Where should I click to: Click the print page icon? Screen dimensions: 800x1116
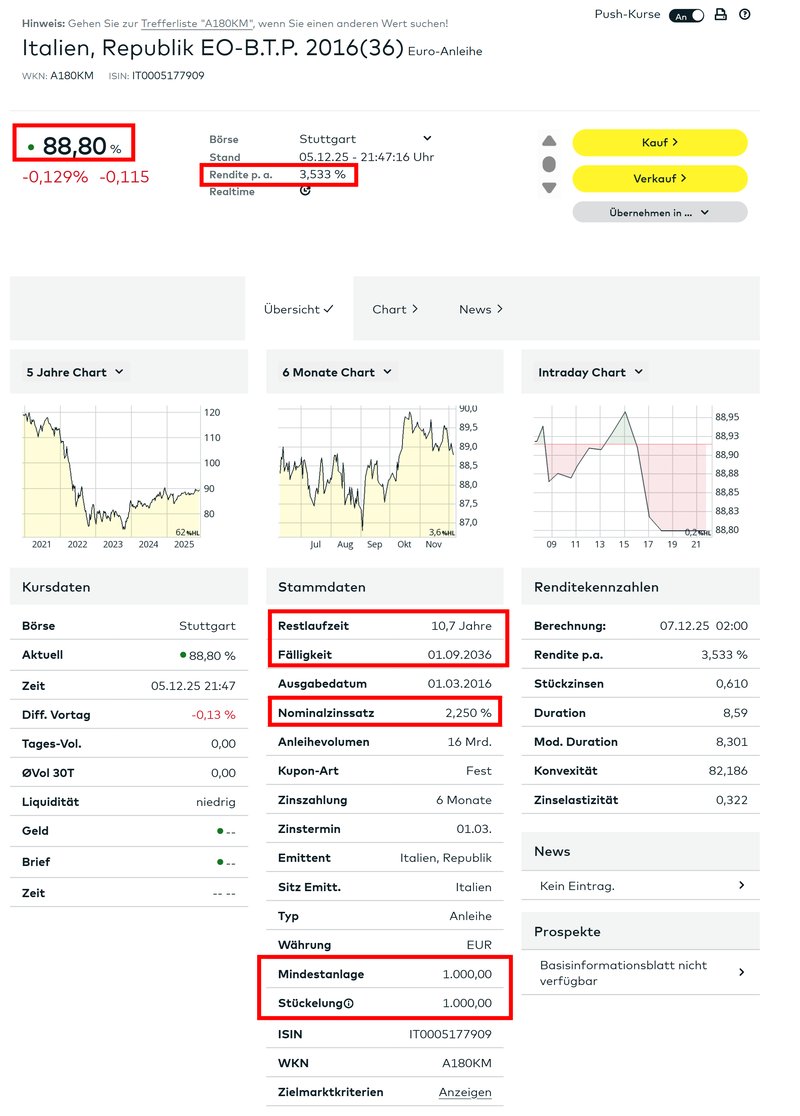[x=721, y=15]
